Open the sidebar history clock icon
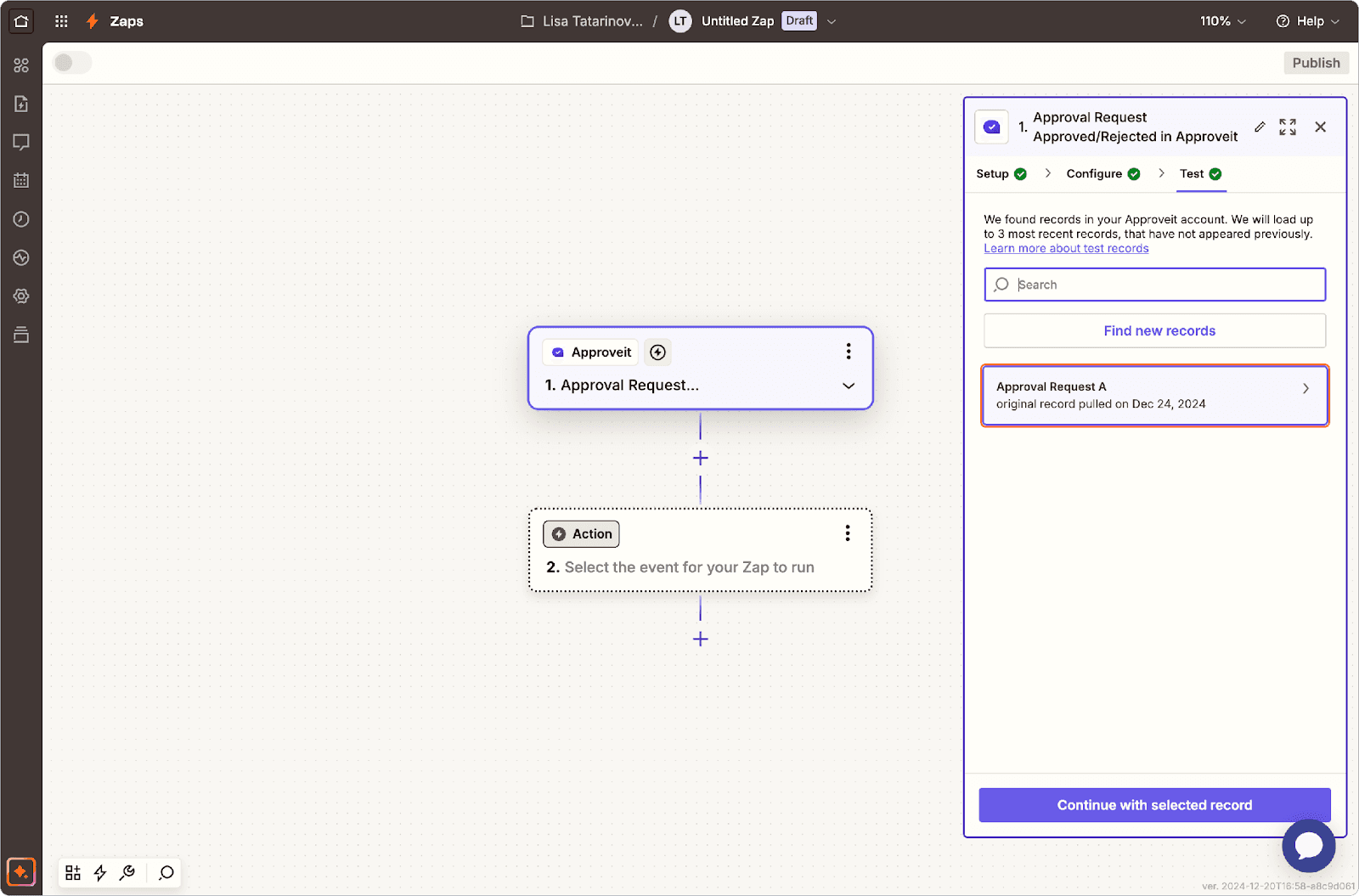 (x=21, y=219)
